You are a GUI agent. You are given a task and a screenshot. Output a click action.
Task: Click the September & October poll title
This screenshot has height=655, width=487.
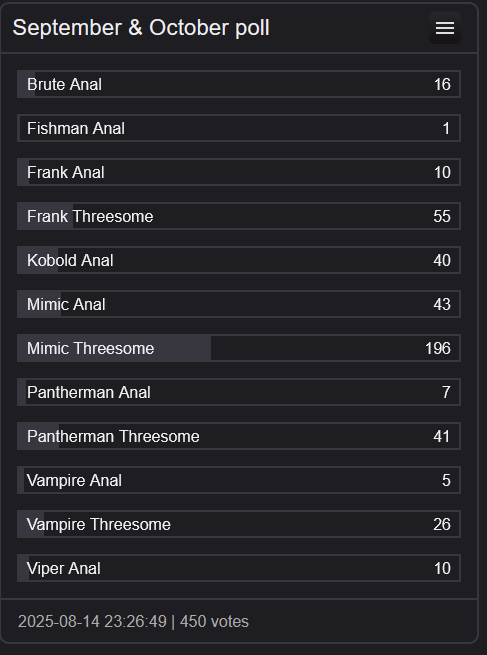point(141,28)
